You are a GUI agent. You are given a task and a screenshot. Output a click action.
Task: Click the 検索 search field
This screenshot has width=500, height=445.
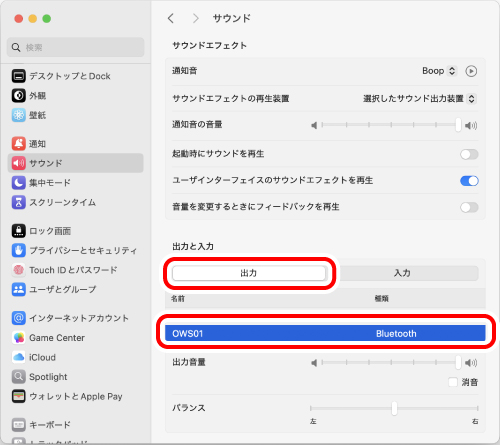tap(76, 47)
